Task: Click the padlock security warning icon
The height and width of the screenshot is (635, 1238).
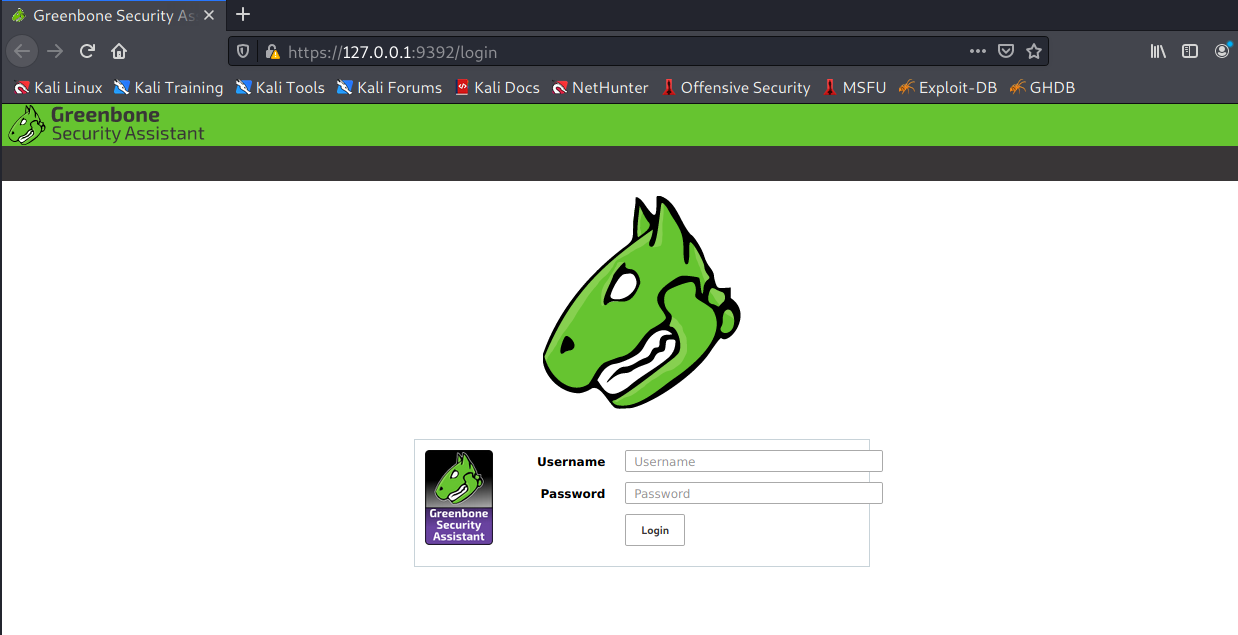Action: (x=271, y=52)
